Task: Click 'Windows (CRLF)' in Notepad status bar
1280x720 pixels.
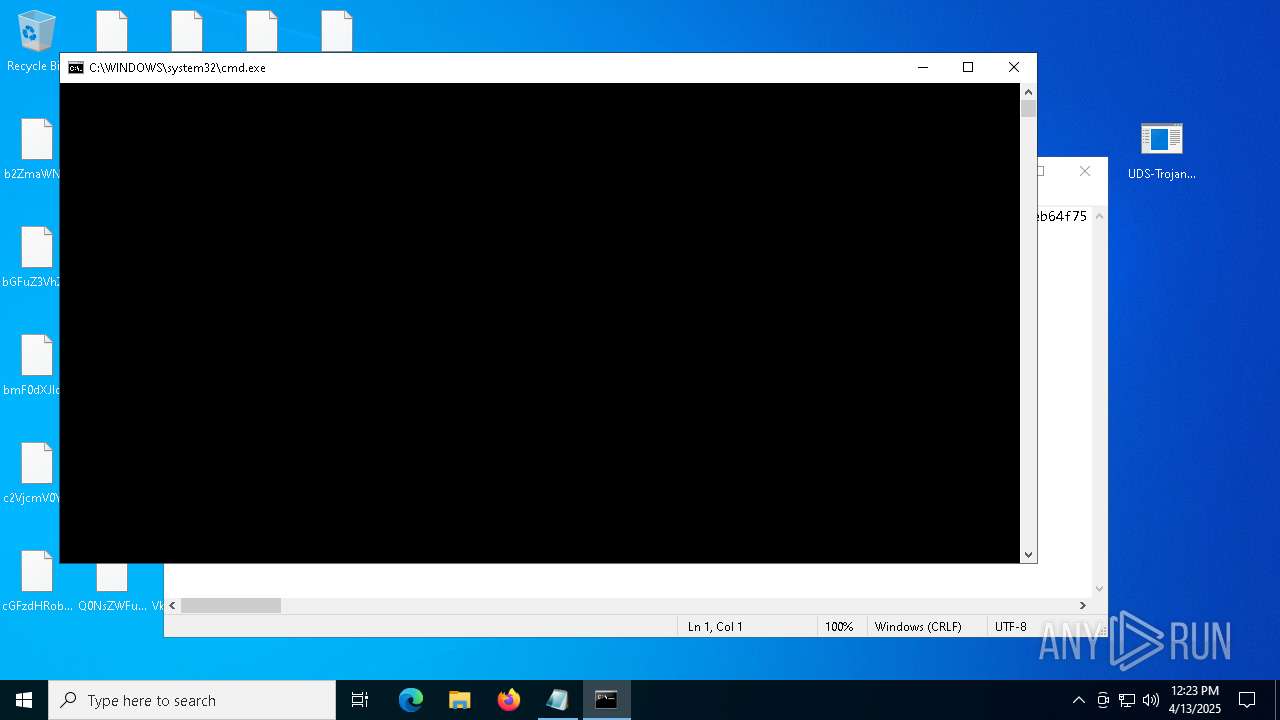Action: coord(918,627)
